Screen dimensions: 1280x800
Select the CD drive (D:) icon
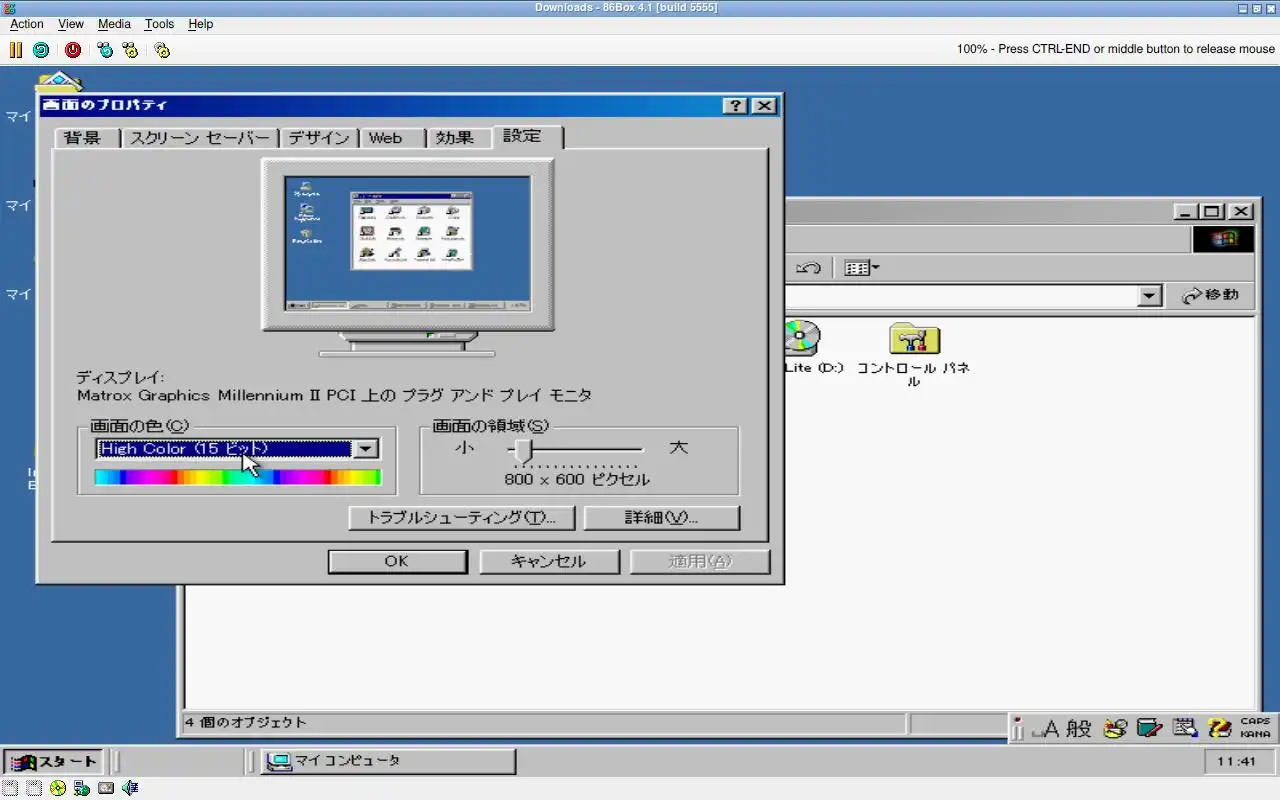click(x=801, y=338)
